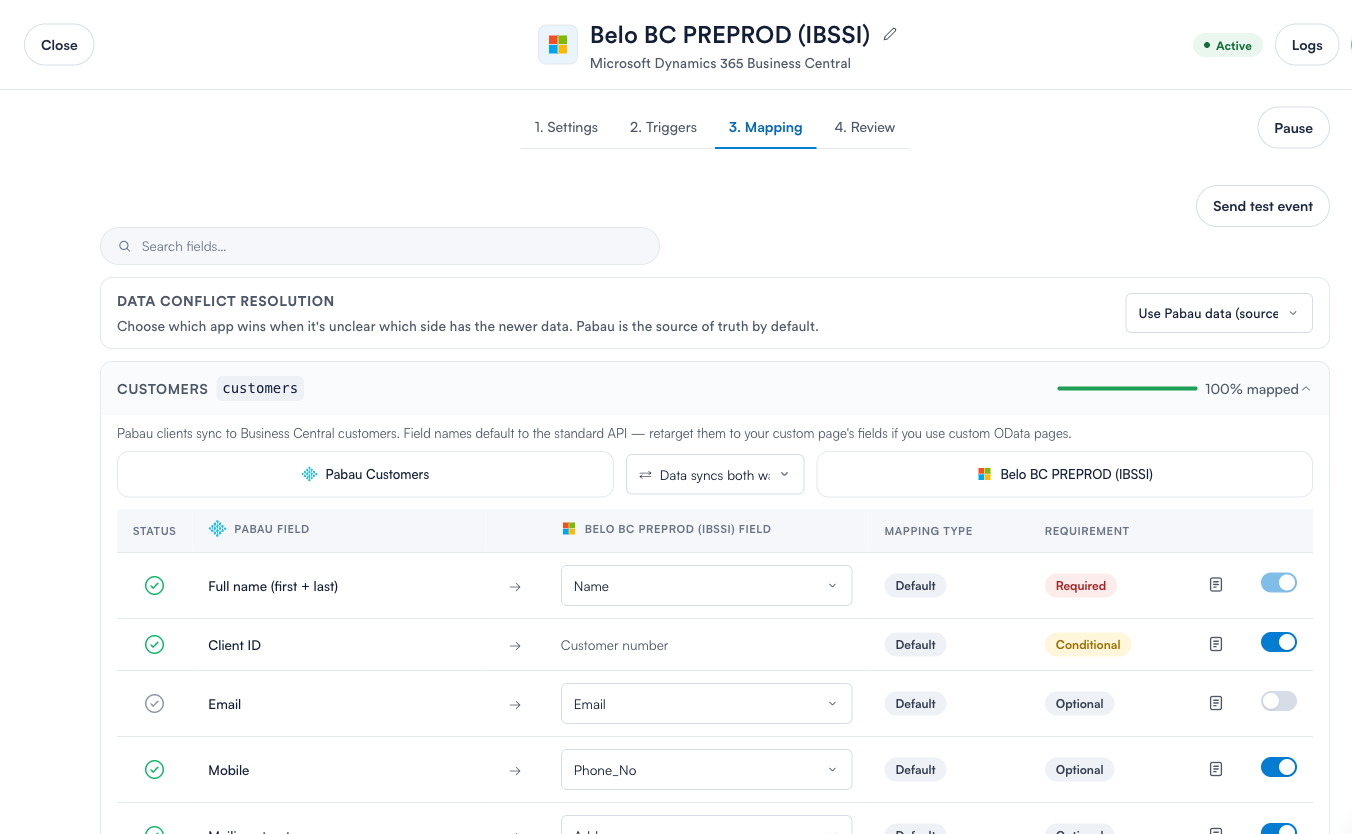The height and width of the screenshot is (834, 1352).
Task: Click the 100% mapped label
Action: [x=1252, y=389]
